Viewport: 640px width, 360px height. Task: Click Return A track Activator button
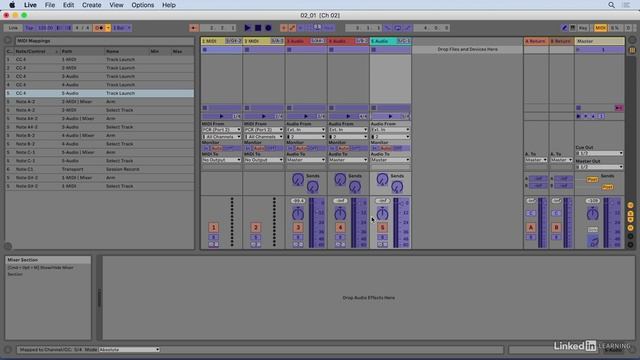click(x=531, y=227)
